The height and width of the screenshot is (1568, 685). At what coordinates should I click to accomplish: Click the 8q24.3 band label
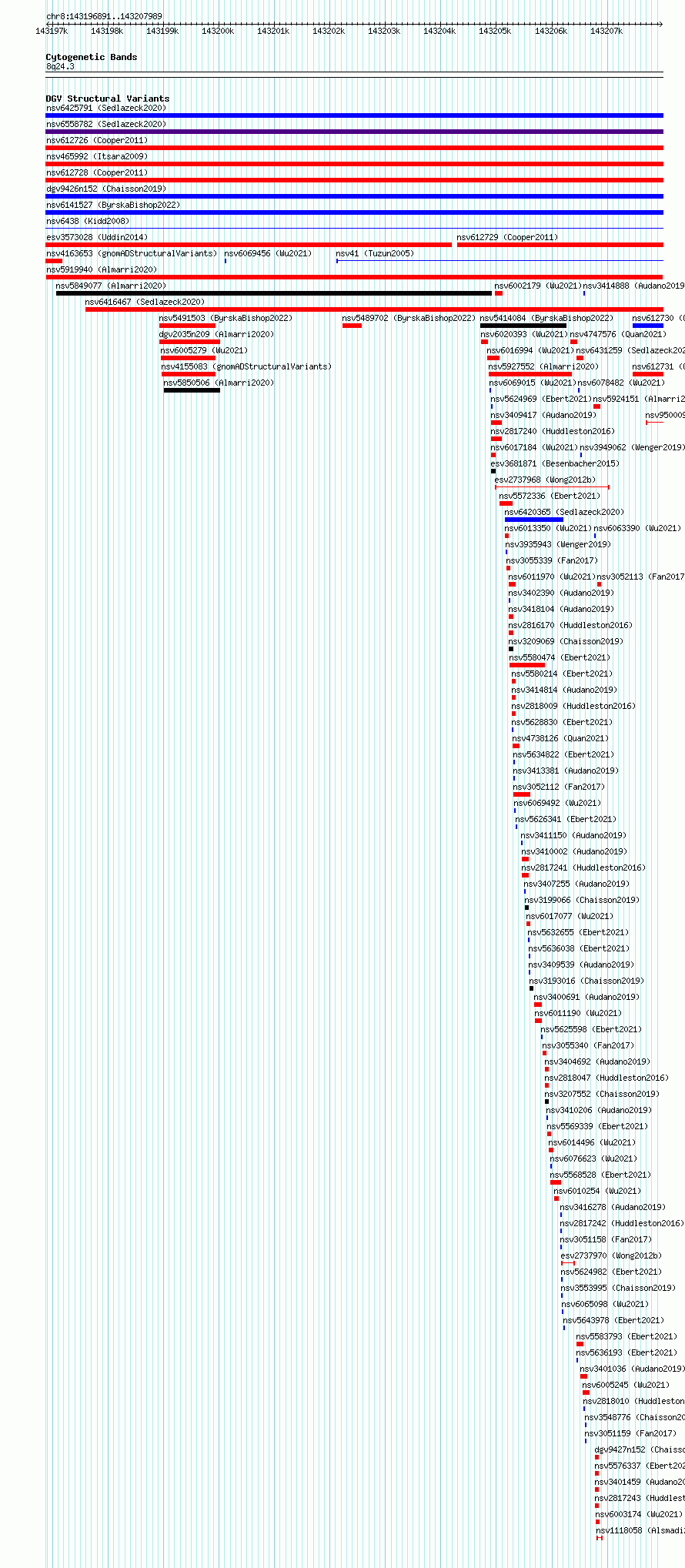point(60,67)
